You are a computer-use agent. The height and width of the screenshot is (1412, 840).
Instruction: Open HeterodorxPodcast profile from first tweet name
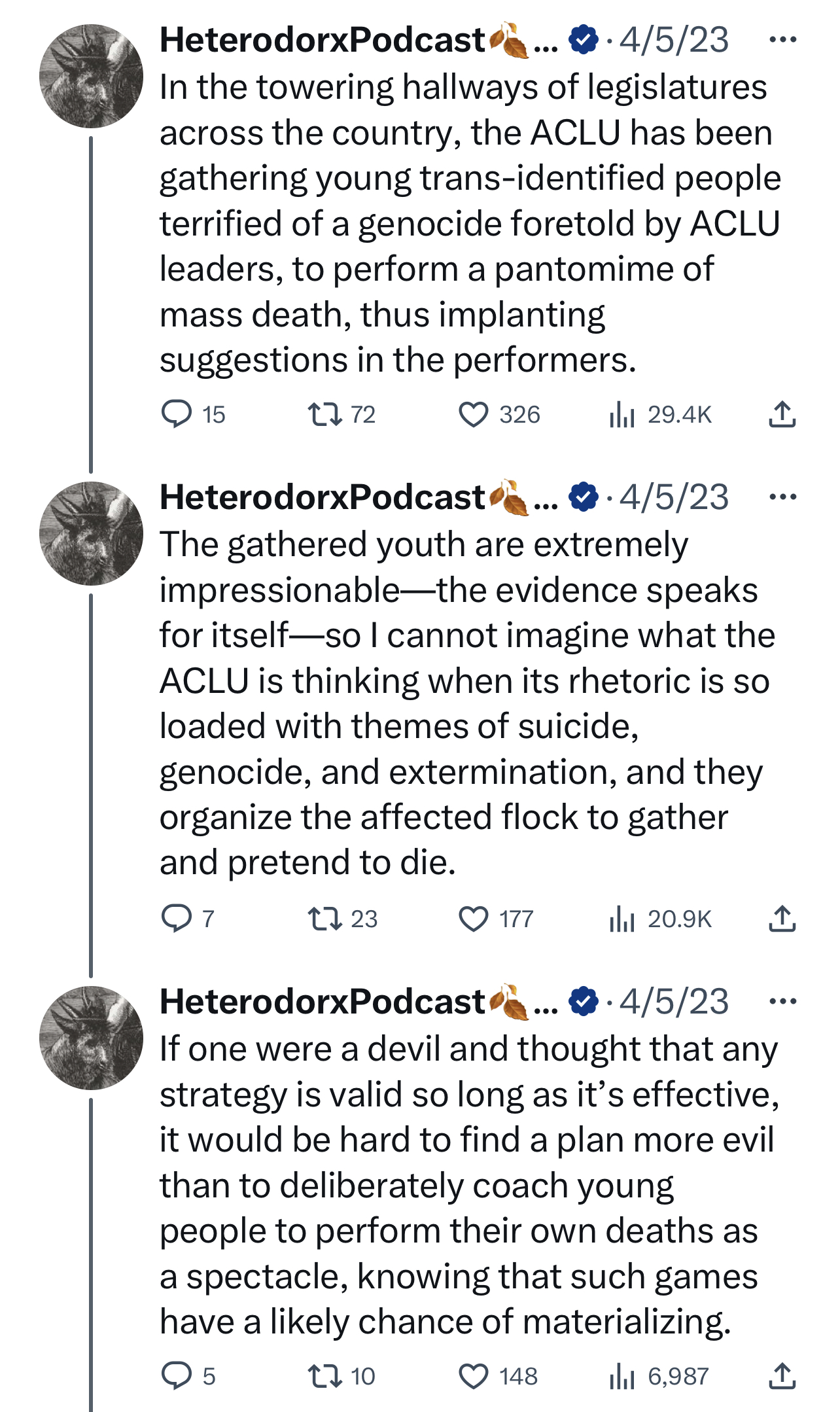click(x=322, y=40)
